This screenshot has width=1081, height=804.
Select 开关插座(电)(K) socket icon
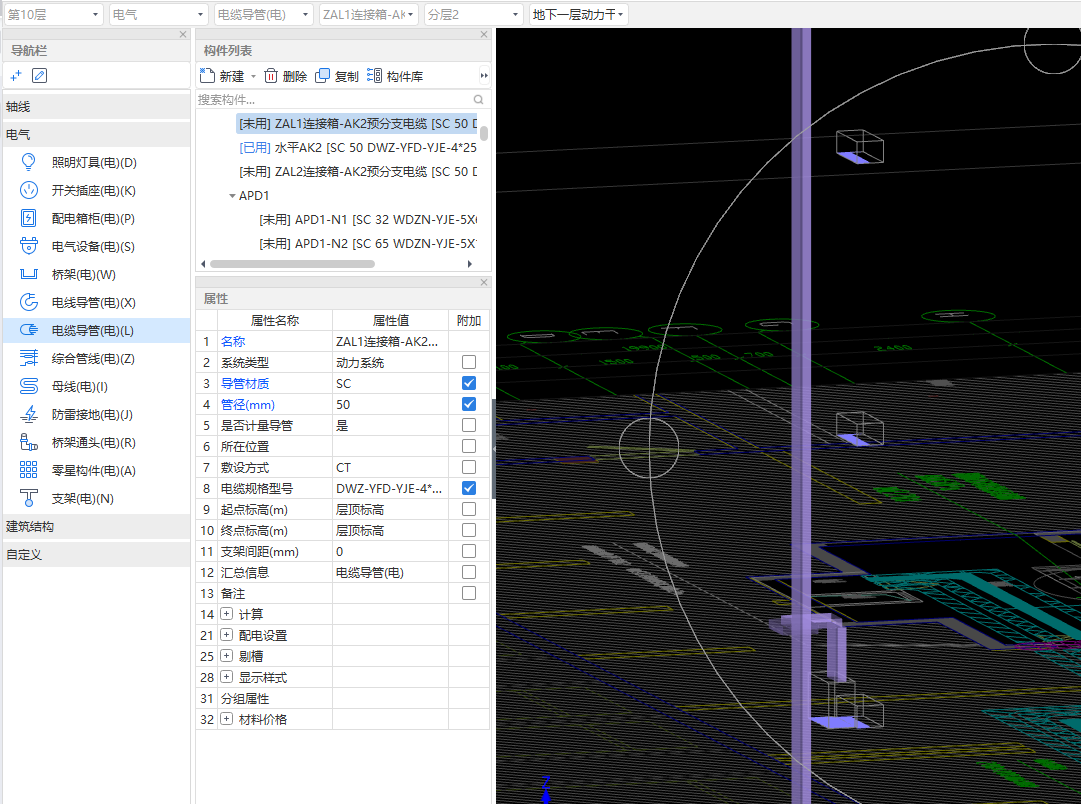tap(28, 190)
